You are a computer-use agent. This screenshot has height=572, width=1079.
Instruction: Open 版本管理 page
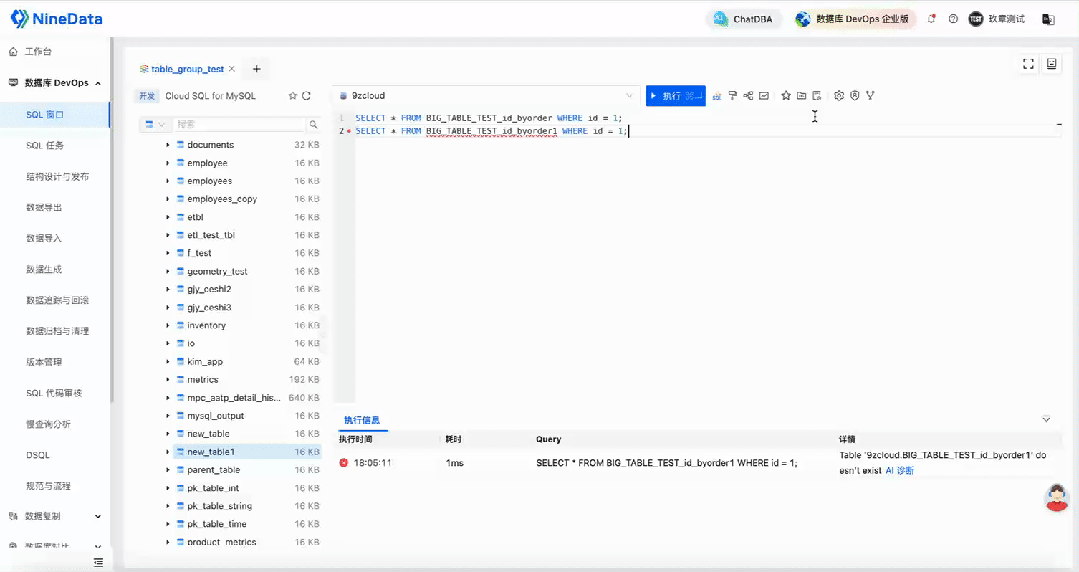[44, 362]
